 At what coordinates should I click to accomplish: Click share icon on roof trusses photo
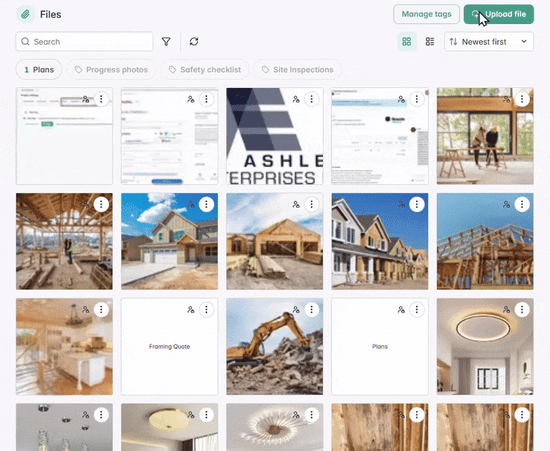pos(507,204)
